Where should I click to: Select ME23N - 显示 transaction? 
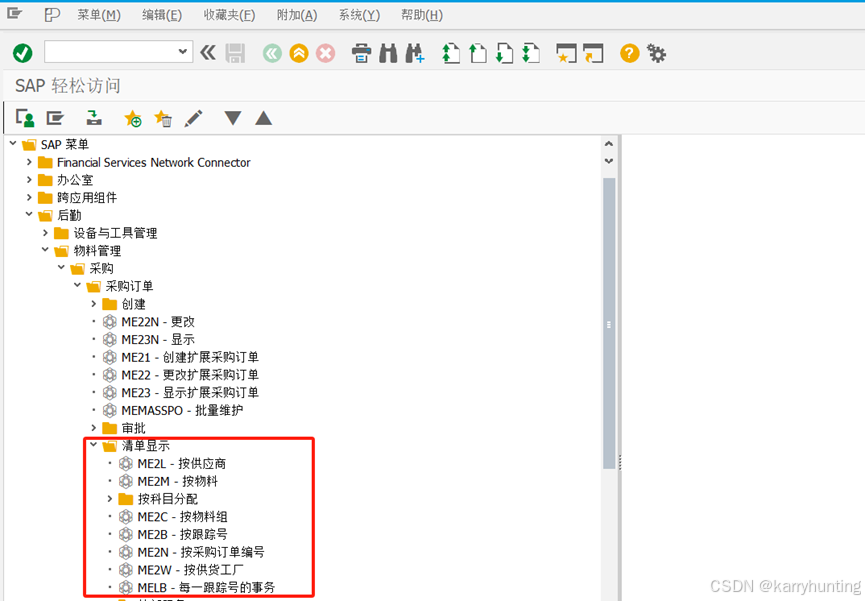click(158, 339)
